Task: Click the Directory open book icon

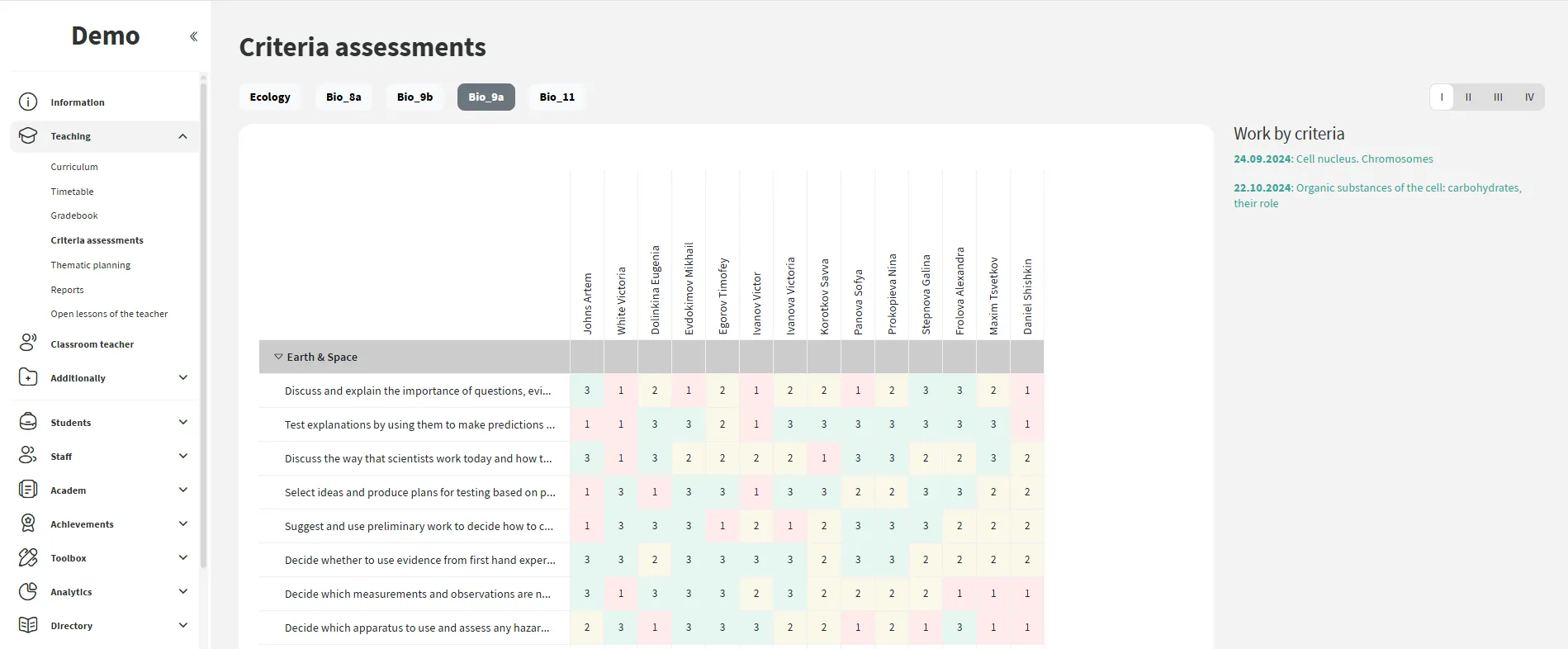Action: [x=28, y=625]
